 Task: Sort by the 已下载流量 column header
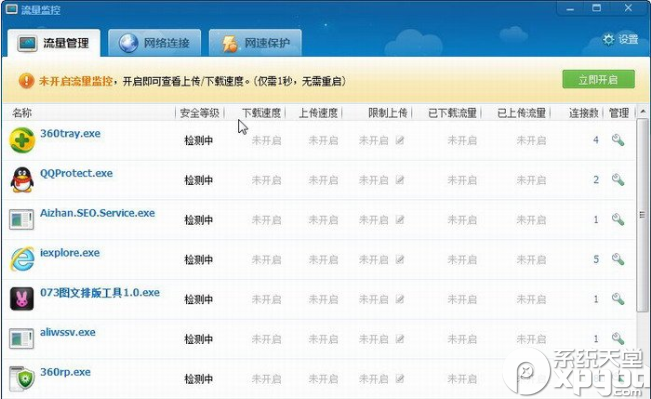tap(452, 113)
